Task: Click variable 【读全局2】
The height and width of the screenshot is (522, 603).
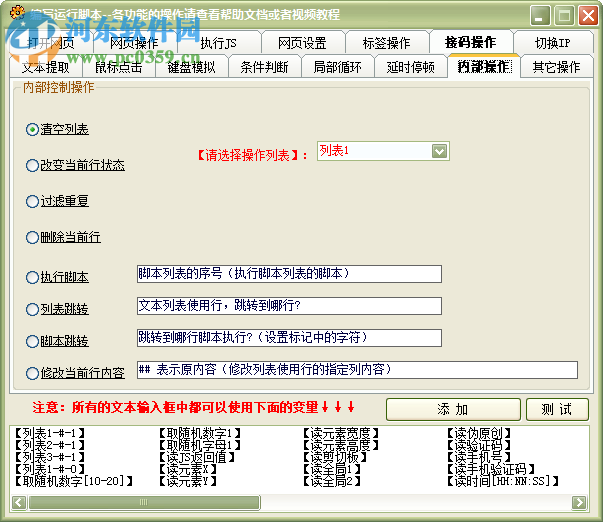Action: click(332, 481)
